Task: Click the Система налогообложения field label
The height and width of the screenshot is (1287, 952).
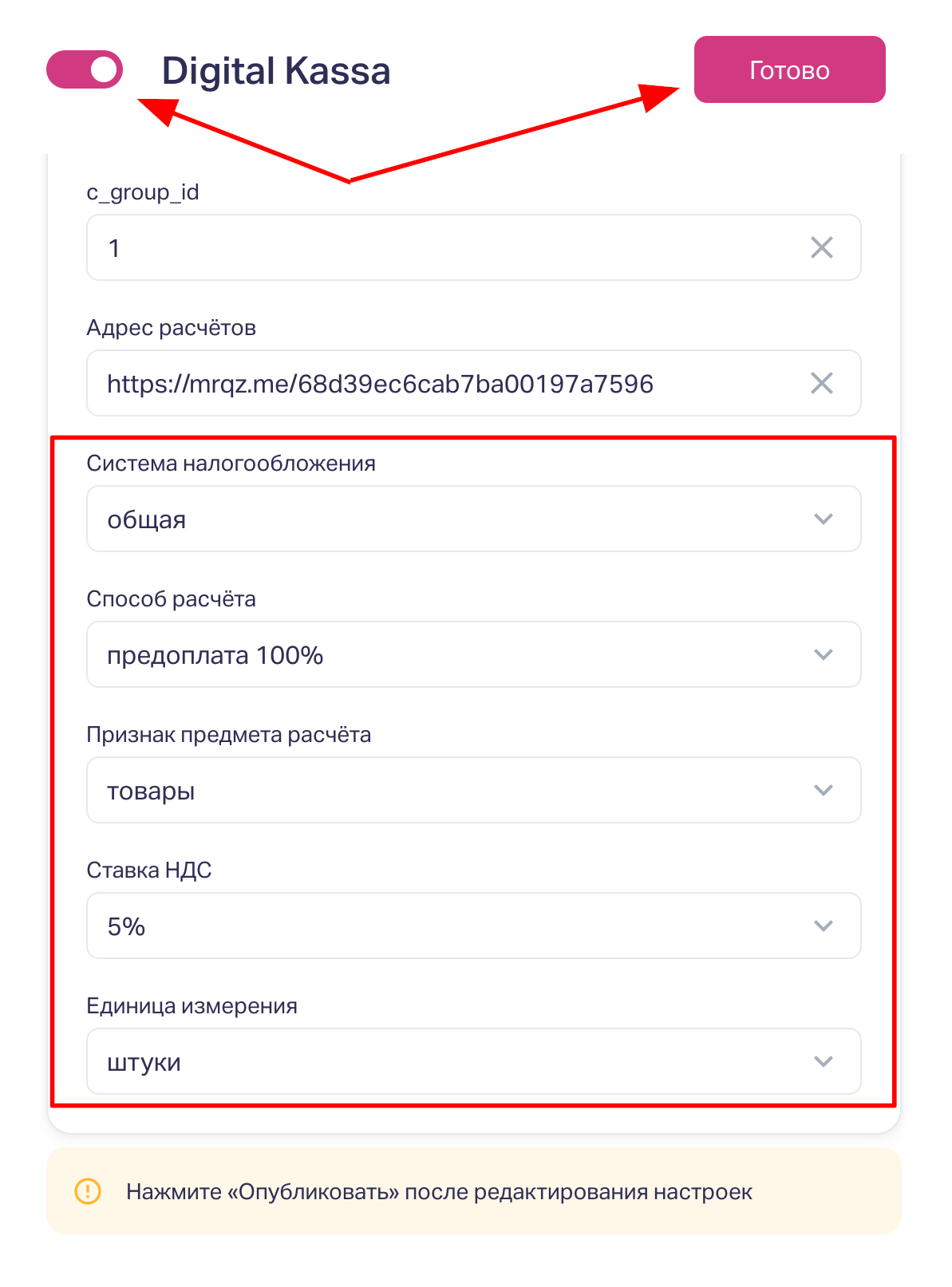Action: (231, 464)
